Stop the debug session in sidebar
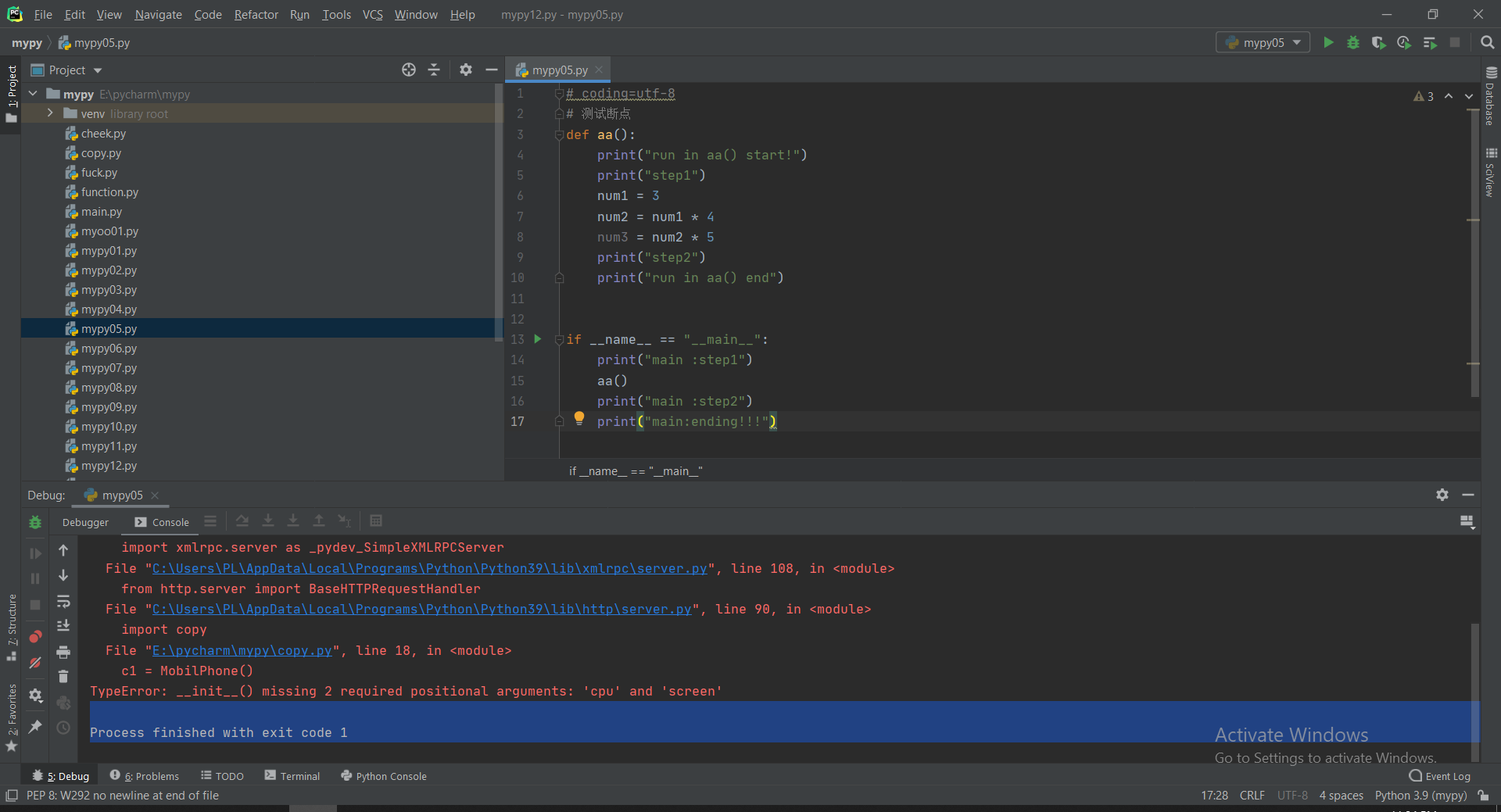1501x812 pixels. pyautogui.click(x=35, y=605)
